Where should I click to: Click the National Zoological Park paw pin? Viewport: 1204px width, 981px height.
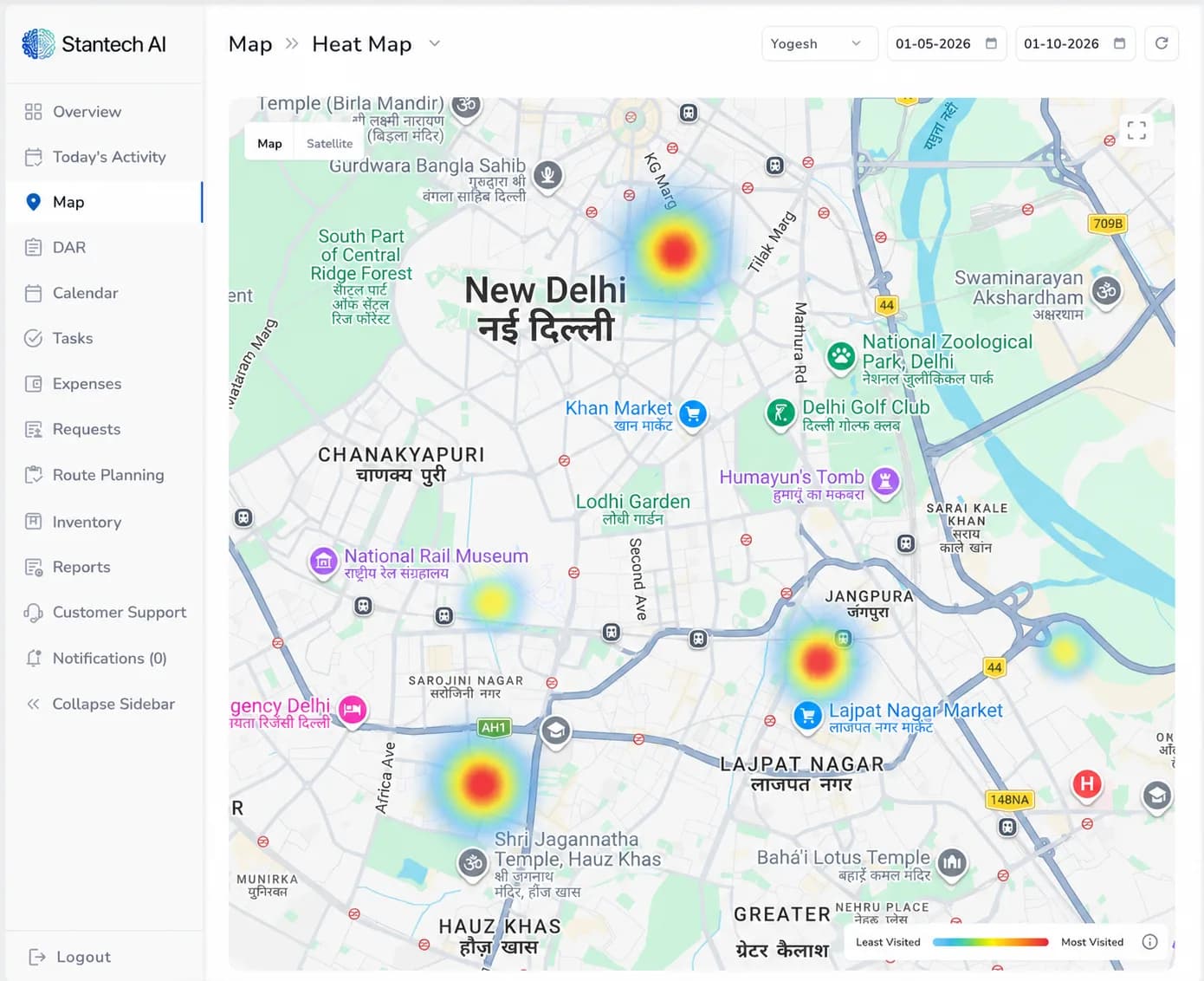coord(840,356)
